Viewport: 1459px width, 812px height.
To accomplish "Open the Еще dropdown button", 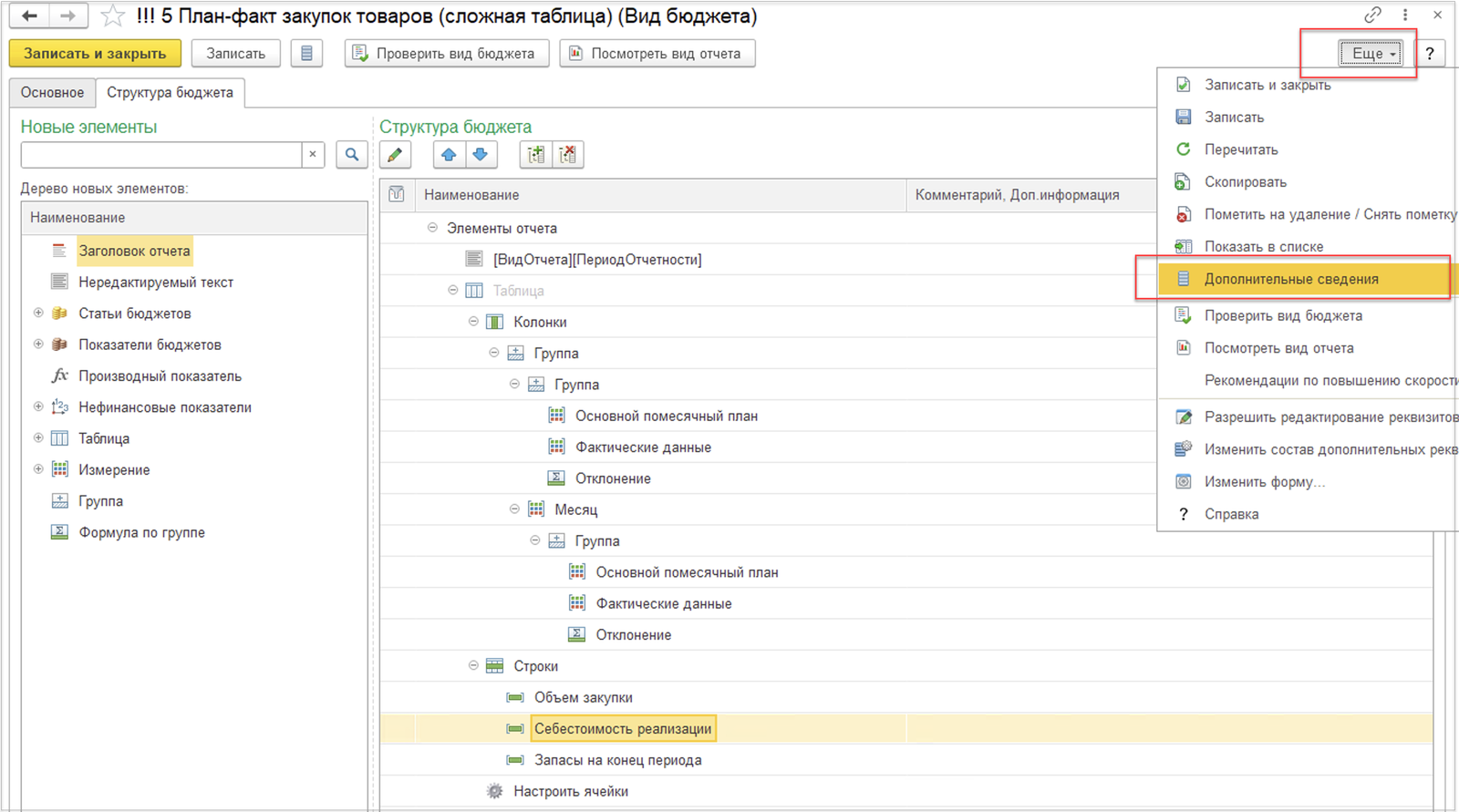I will tap(1372, 54).
